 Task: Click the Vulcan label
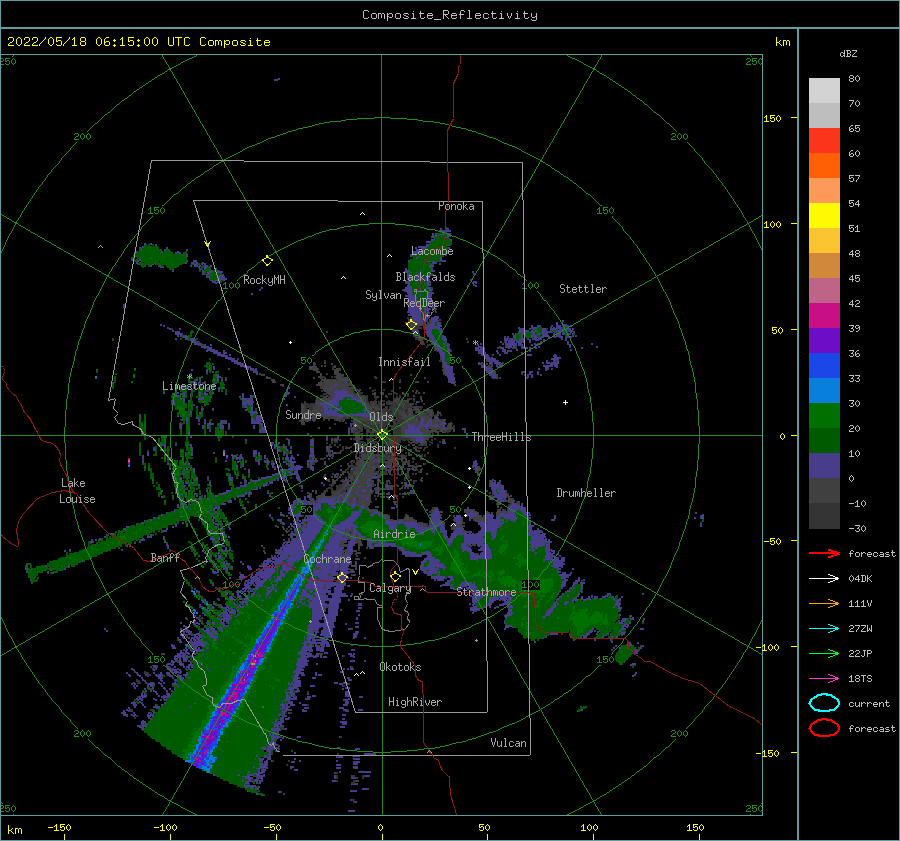point(508,743)
